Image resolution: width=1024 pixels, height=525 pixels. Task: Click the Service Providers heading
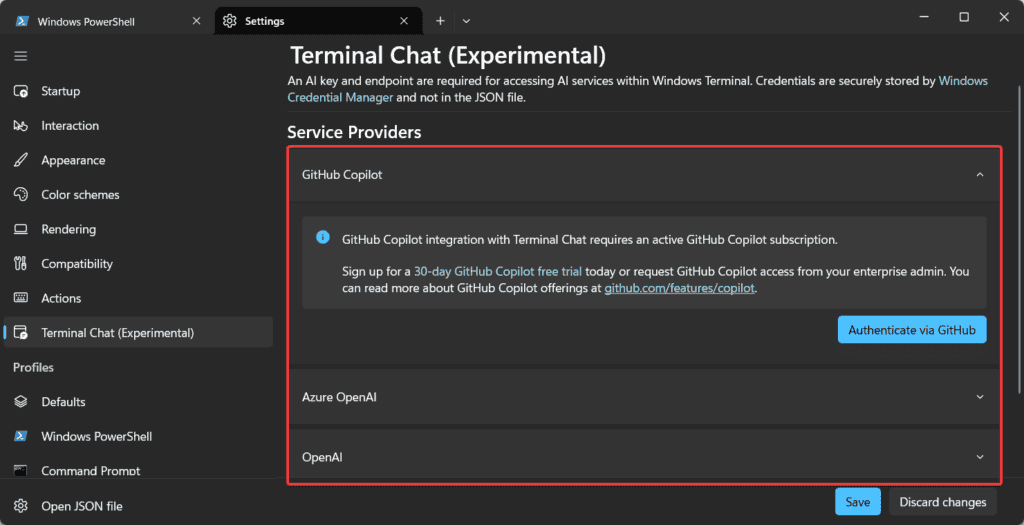pos(354,133)
